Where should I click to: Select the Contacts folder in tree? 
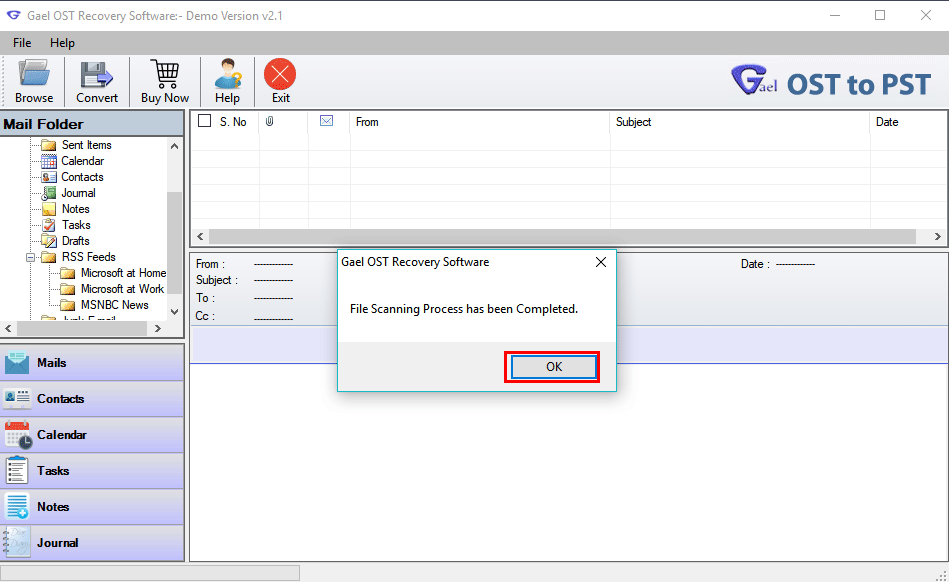coord(82,177)
